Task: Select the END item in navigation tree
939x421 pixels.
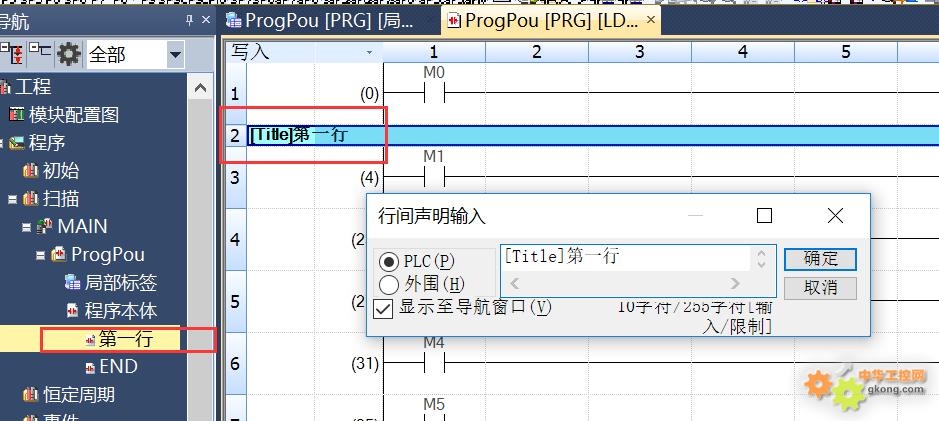Action: tap(118, 367)
